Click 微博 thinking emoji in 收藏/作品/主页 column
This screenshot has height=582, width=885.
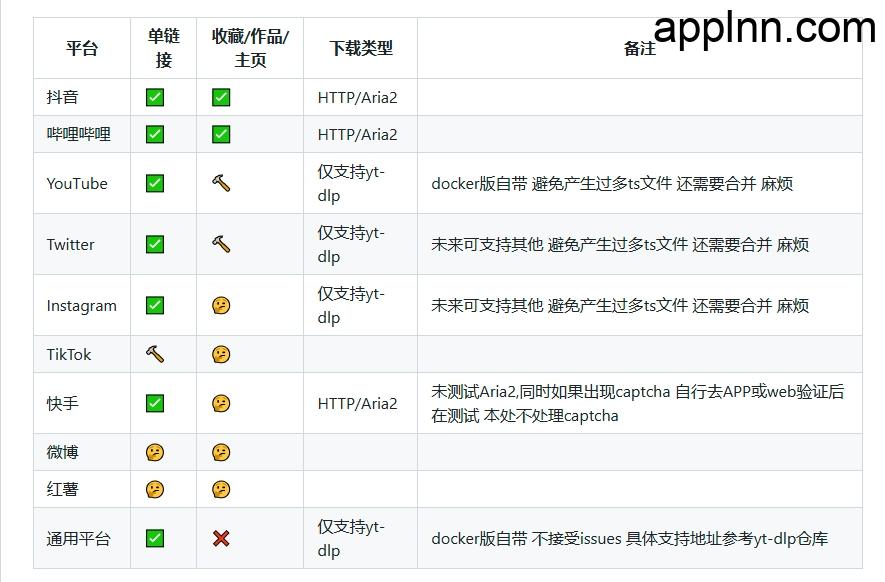(221, 452)
